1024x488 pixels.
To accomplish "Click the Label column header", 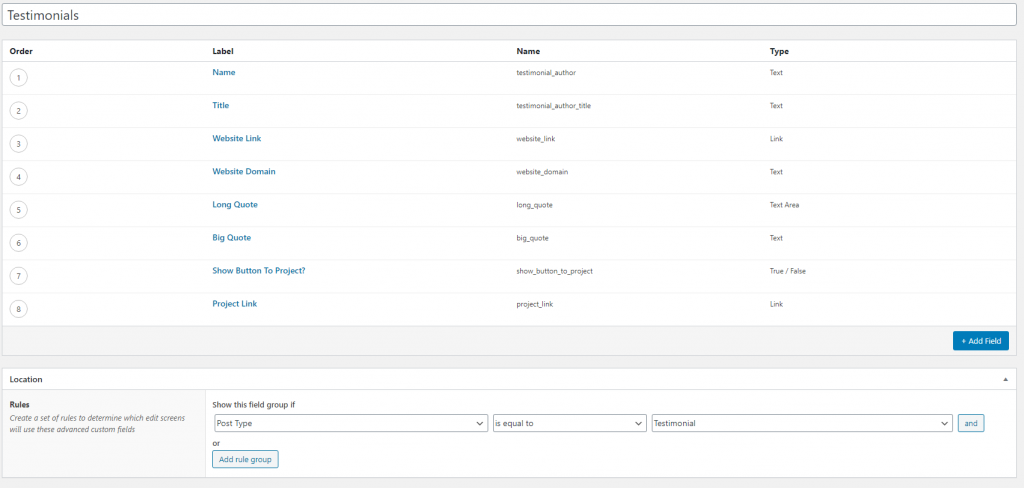I will 223,51.
